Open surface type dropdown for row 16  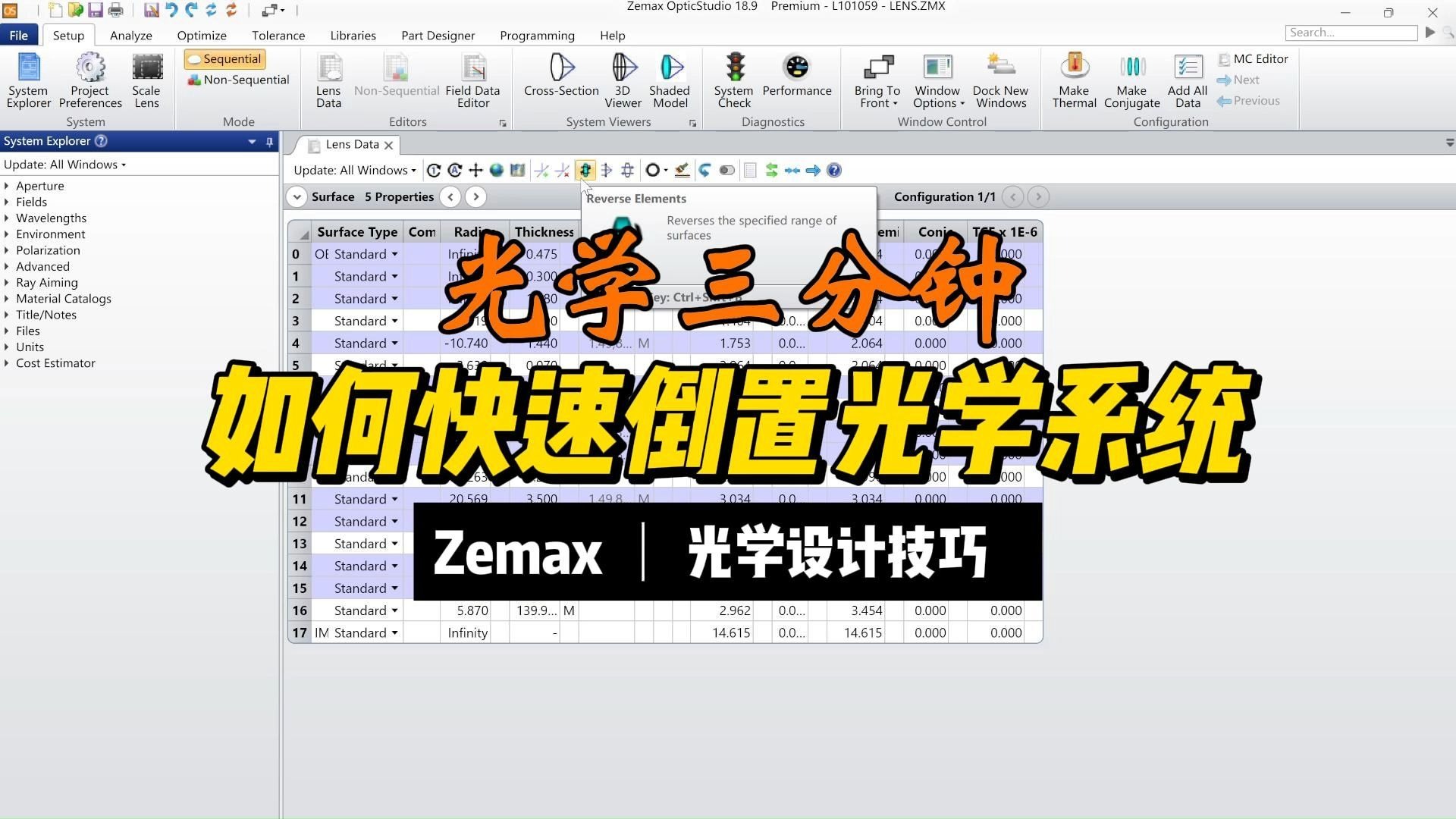tap(394, 611)
